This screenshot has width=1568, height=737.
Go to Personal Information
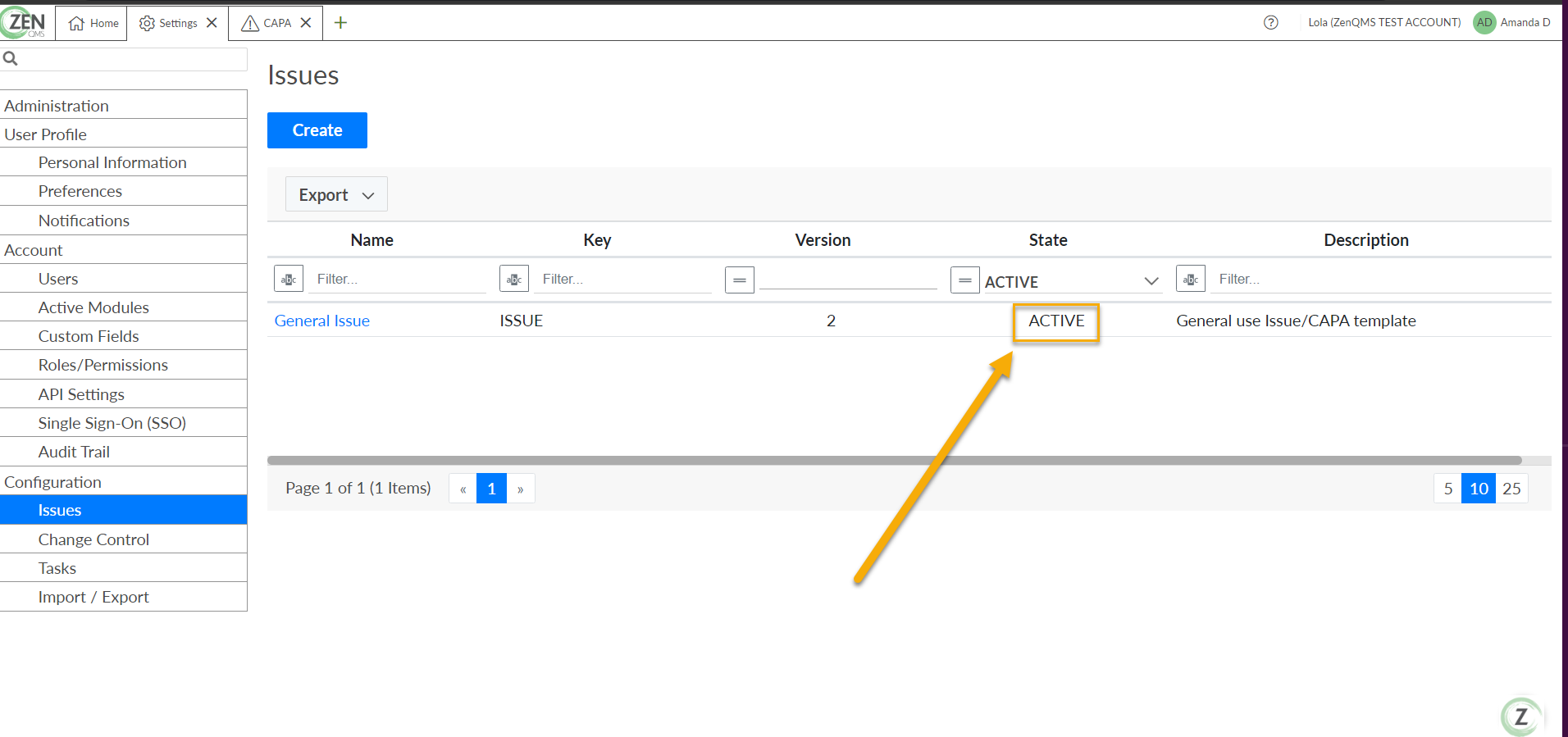pos(123,162)
